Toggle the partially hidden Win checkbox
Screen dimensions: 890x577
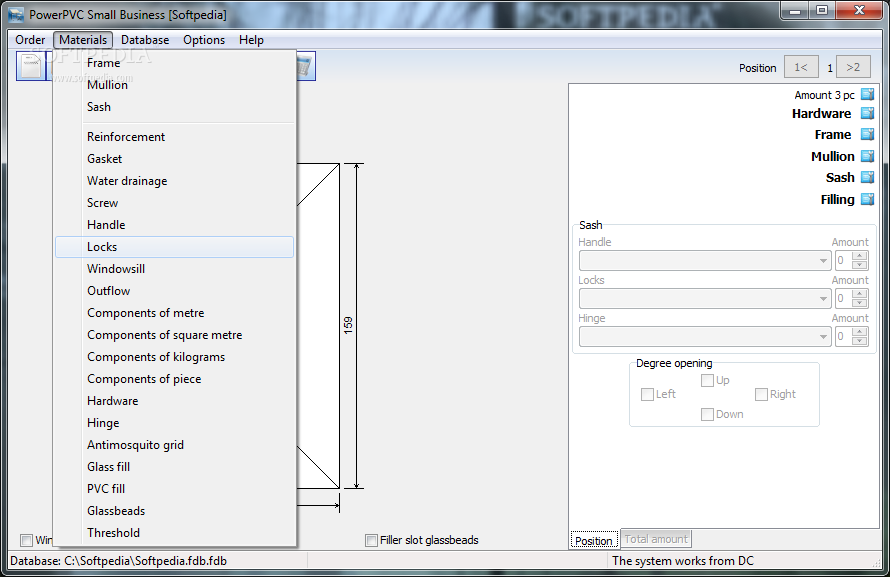point(26,540)
